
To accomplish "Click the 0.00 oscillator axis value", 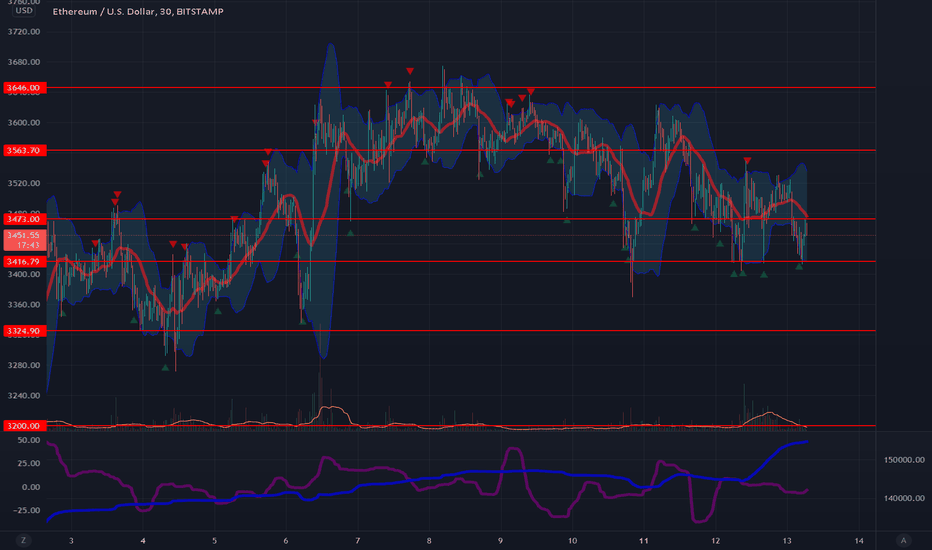I will [31, 487].
